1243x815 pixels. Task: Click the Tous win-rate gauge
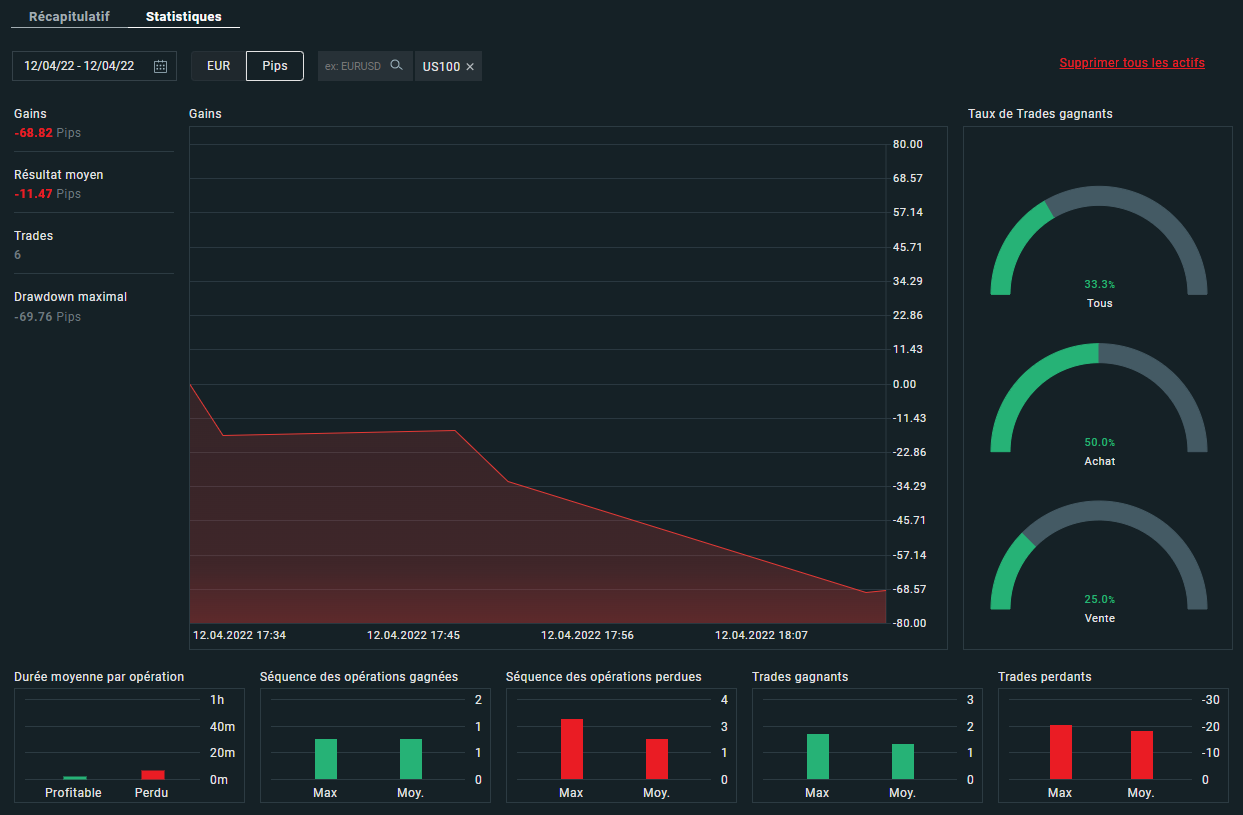pos(1098,245)
